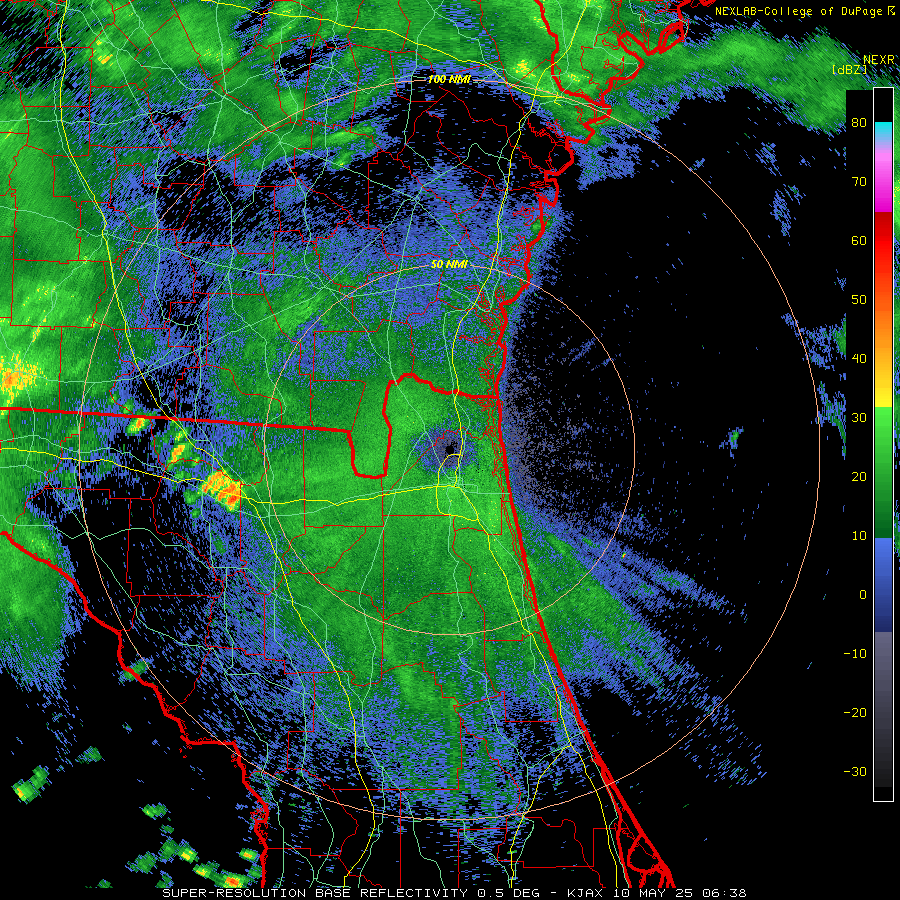Image resolution: width=900 pixels, height=900 pixels.
Task: Click the 50 NMI range ring label
Action: pos(449,264)
